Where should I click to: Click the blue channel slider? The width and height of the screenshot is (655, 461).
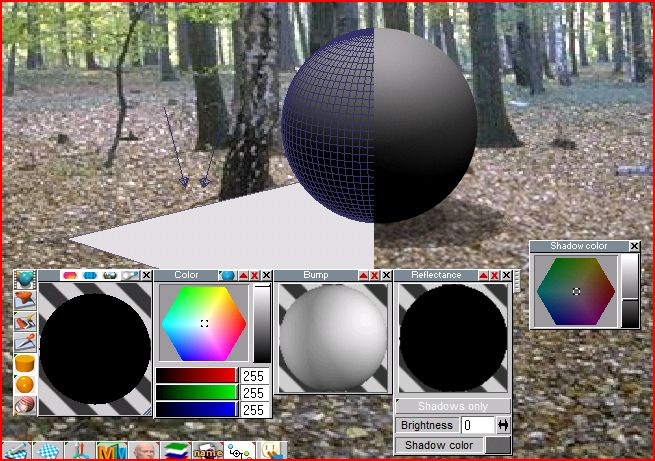coord(197,409)
